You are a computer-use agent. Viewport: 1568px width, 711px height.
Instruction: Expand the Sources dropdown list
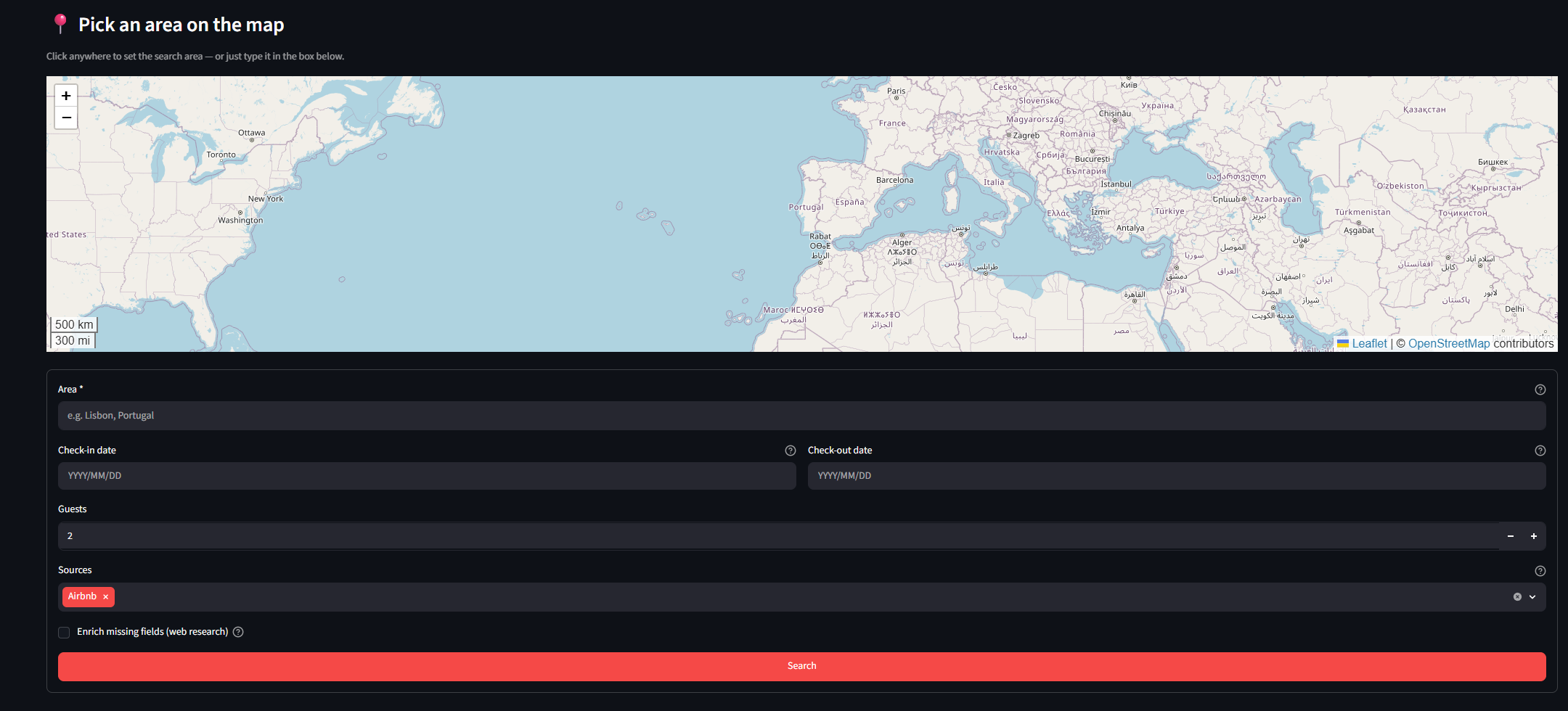1532,597
